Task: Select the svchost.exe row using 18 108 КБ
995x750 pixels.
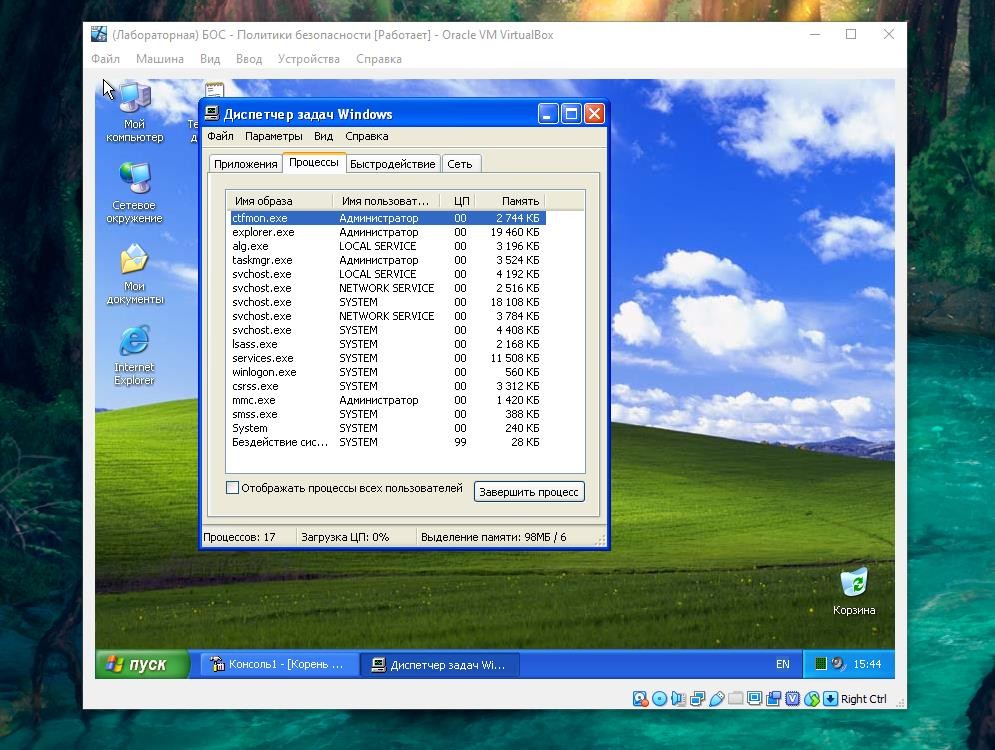Action: pyautogui.click(x=388, y=302)
